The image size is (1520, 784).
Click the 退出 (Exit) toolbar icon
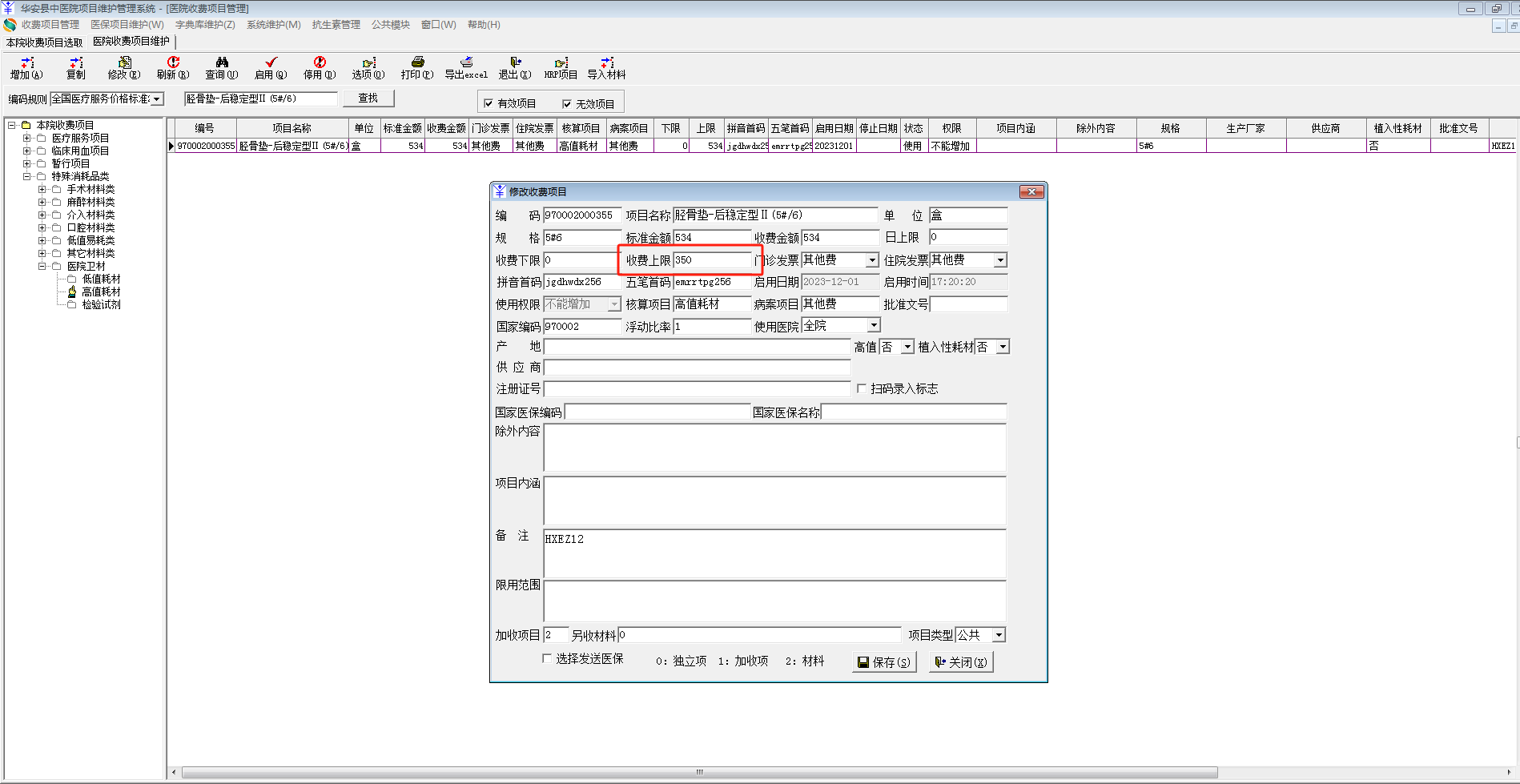(515, 62)
